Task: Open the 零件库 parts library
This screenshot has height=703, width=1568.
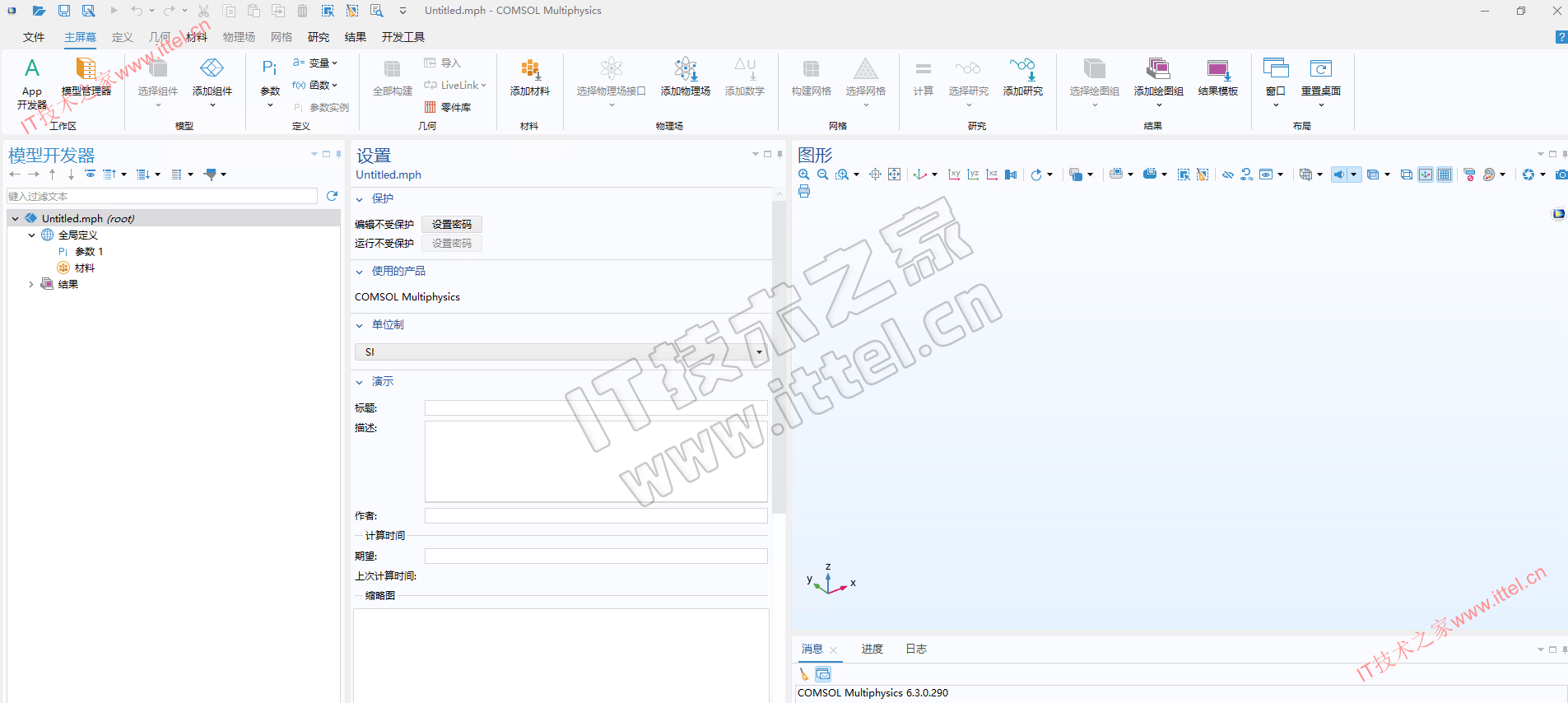Action: coord(448,107)
